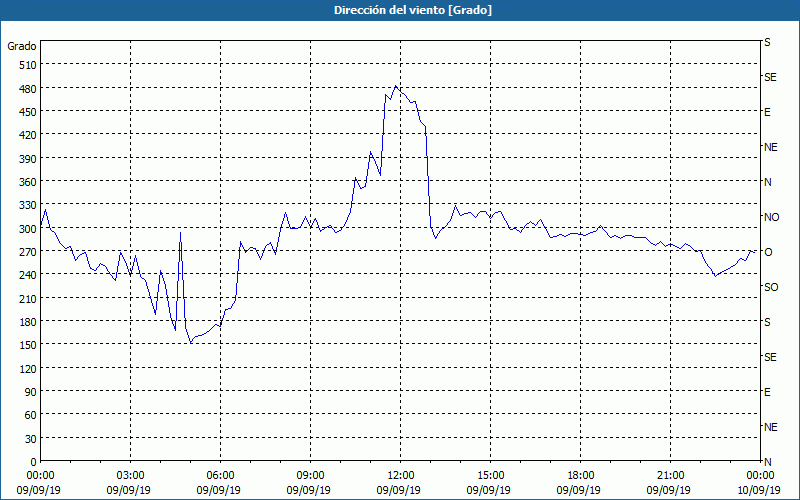
Task: Select the 'O' compass label
Action: point(768,252)
